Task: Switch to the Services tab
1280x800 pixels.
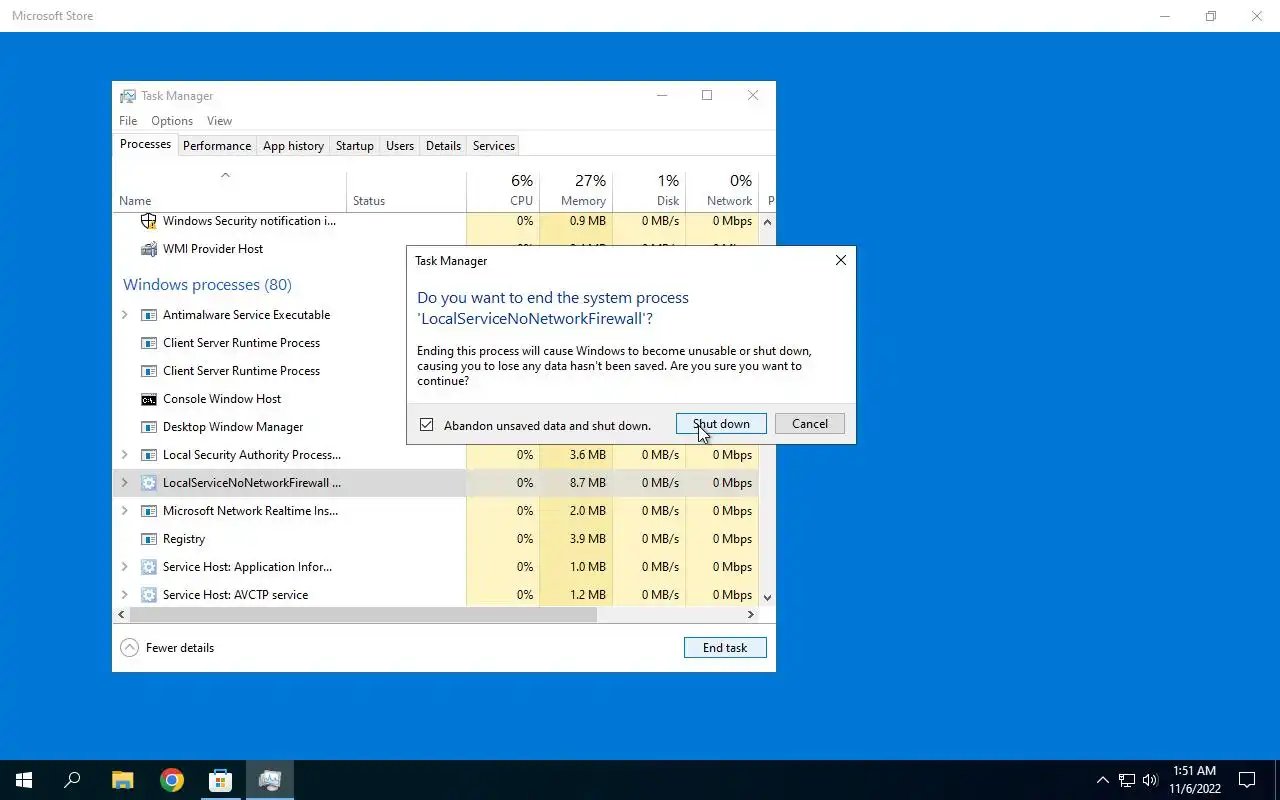Action: (x=494, y=146)
